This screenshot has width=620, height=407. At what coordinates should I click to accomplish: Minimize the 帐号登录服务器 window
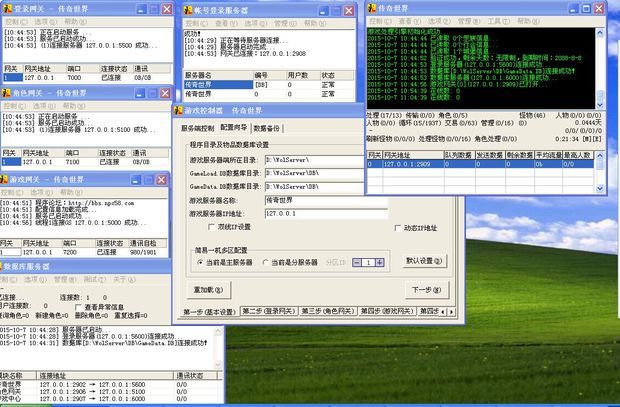tap(323, 11)
